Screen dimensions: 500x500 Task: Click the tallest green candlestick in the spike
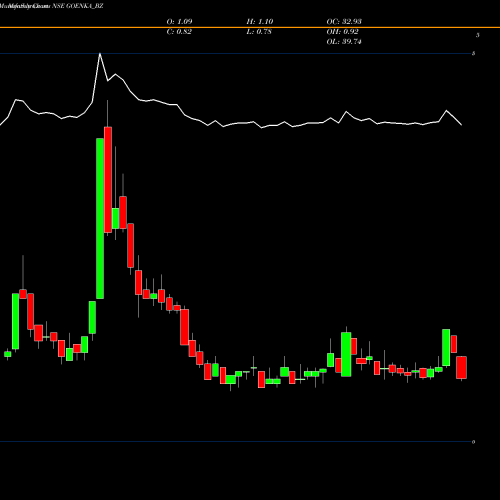[100, 218]
